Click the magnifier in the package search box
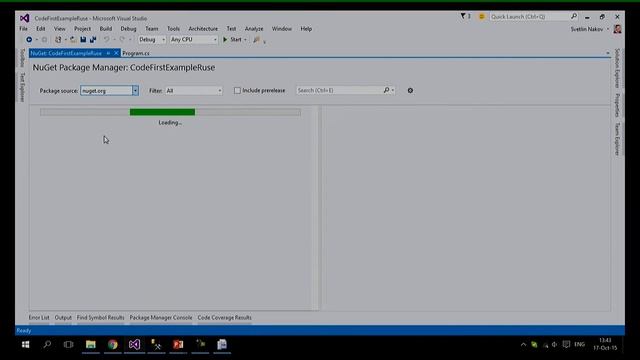Screen dimensions: 640x360 click(x=386, y=90)
